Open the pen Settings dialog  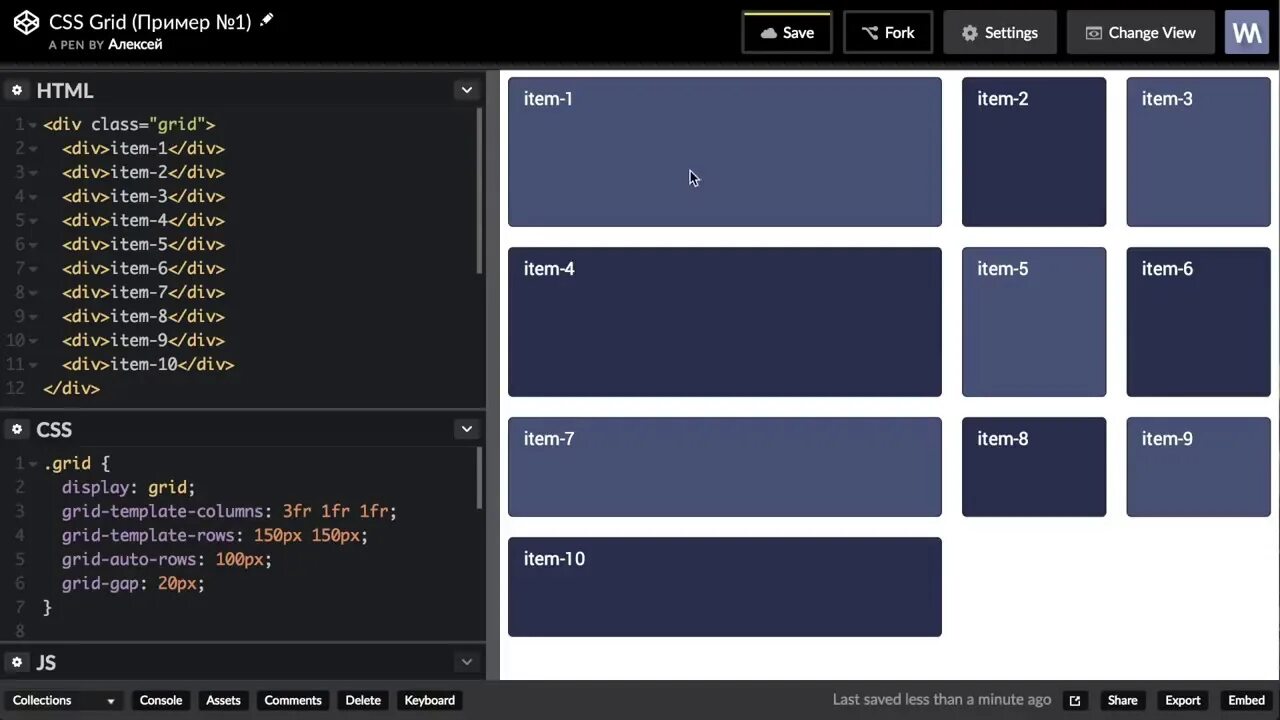pyautogui.click(x=1000, y=32)
